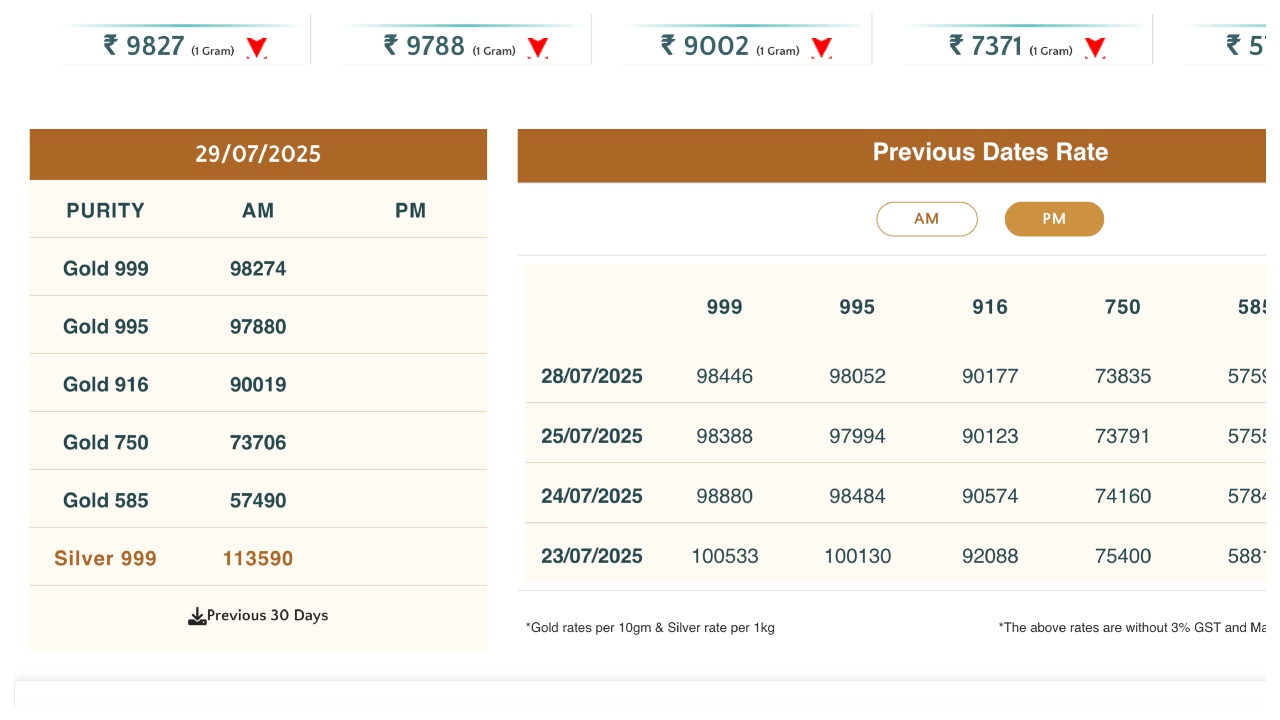Select the 23/07/2025 row date
This screenshot has width=1280, height=720.
[x=592, y=556]
